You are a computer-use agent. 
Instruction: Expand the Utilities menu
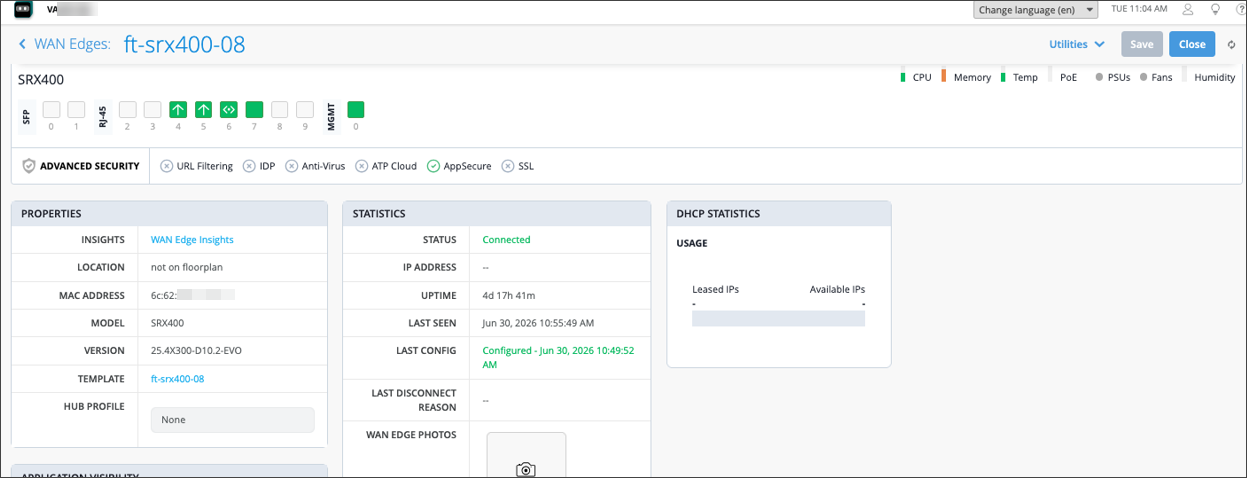1076,44
